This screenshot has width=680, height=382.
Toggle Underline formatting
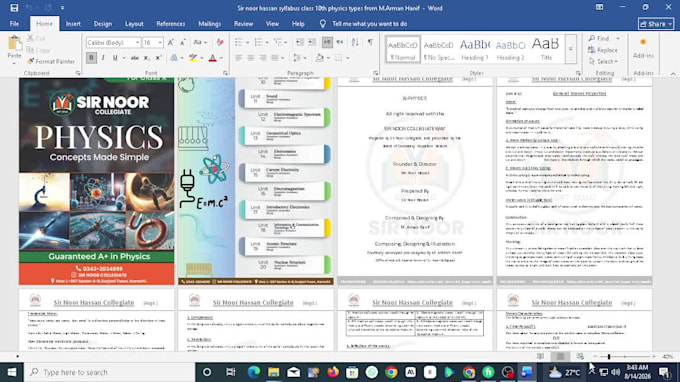(115, 58)
